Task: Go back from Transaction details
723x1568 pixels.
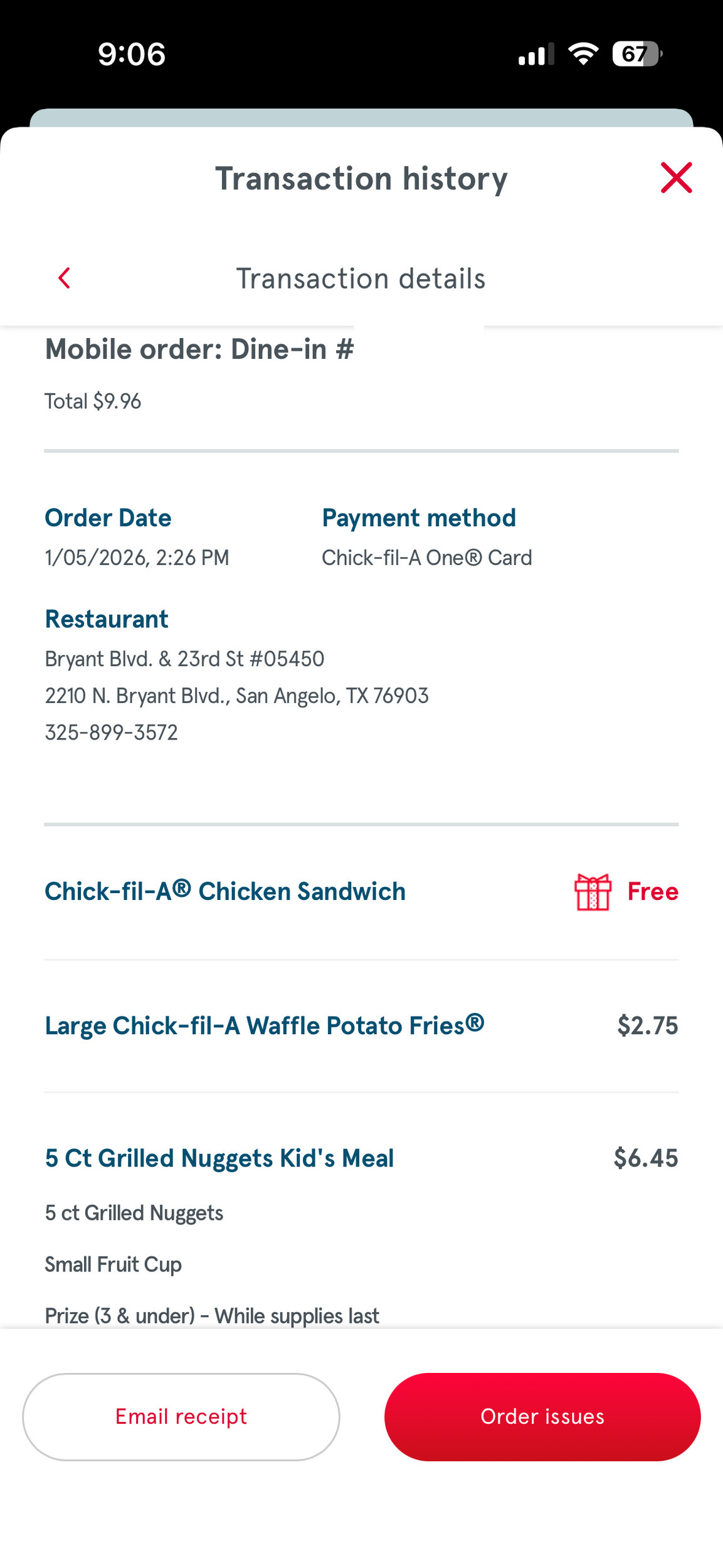Action: point(64,278)
